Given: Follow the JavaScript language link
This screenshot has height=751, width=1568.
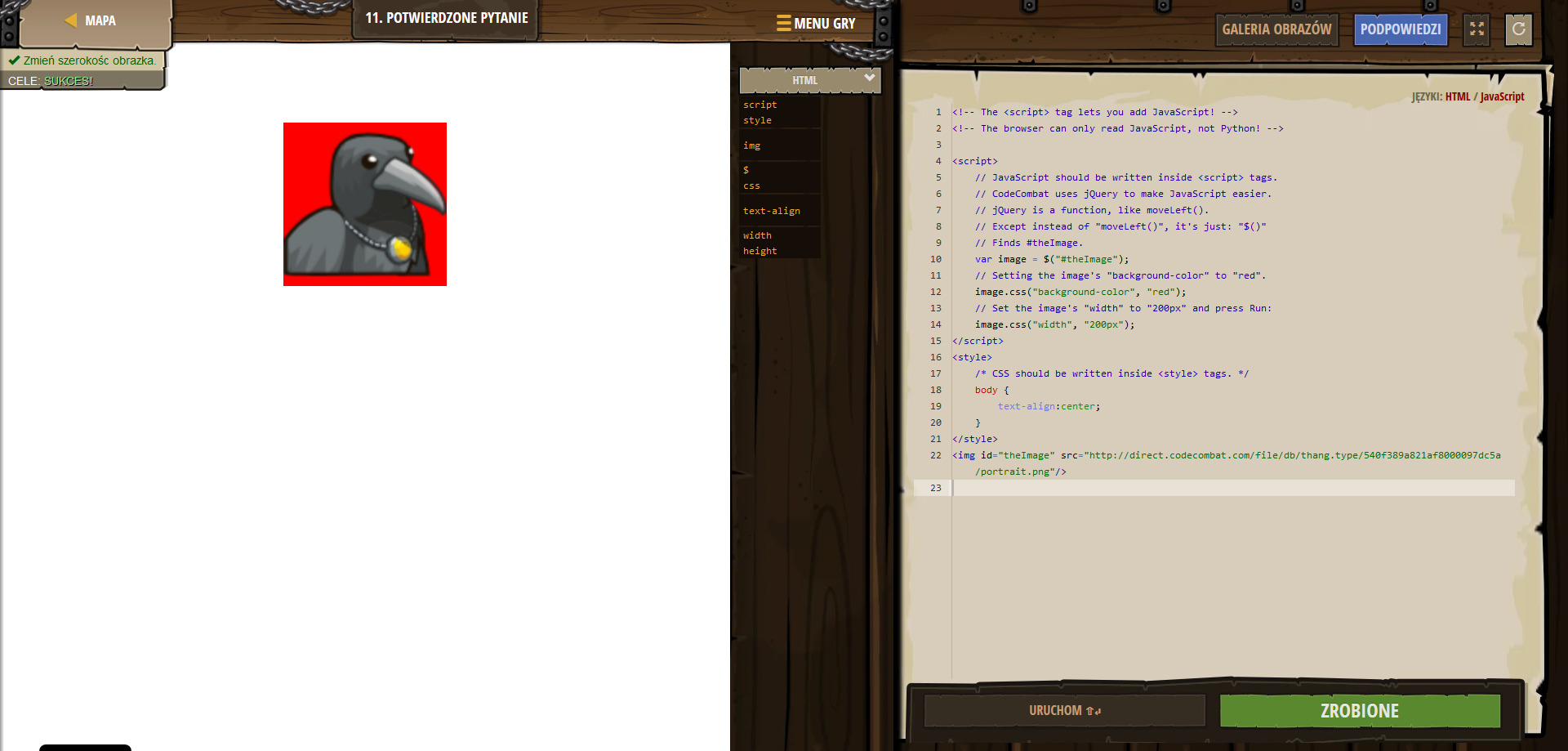Looking at the screenshot, I should (1502, 96).
